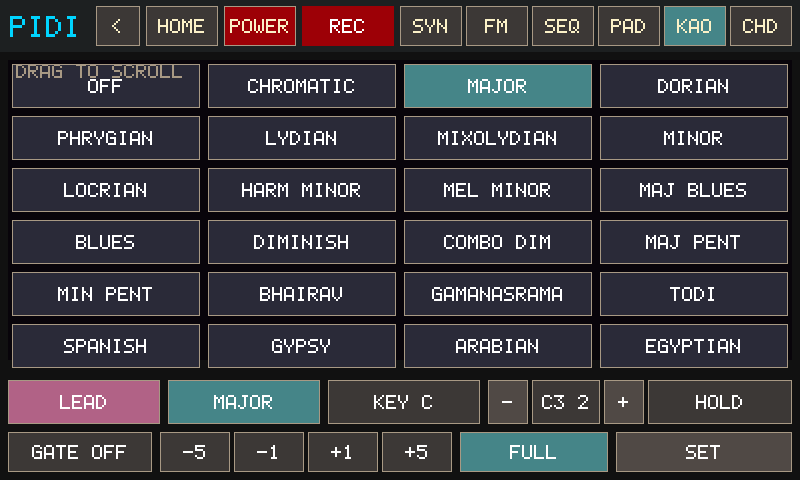
Task: Pick the EGYPTIAN scale
Action: [x=694, y=346]
